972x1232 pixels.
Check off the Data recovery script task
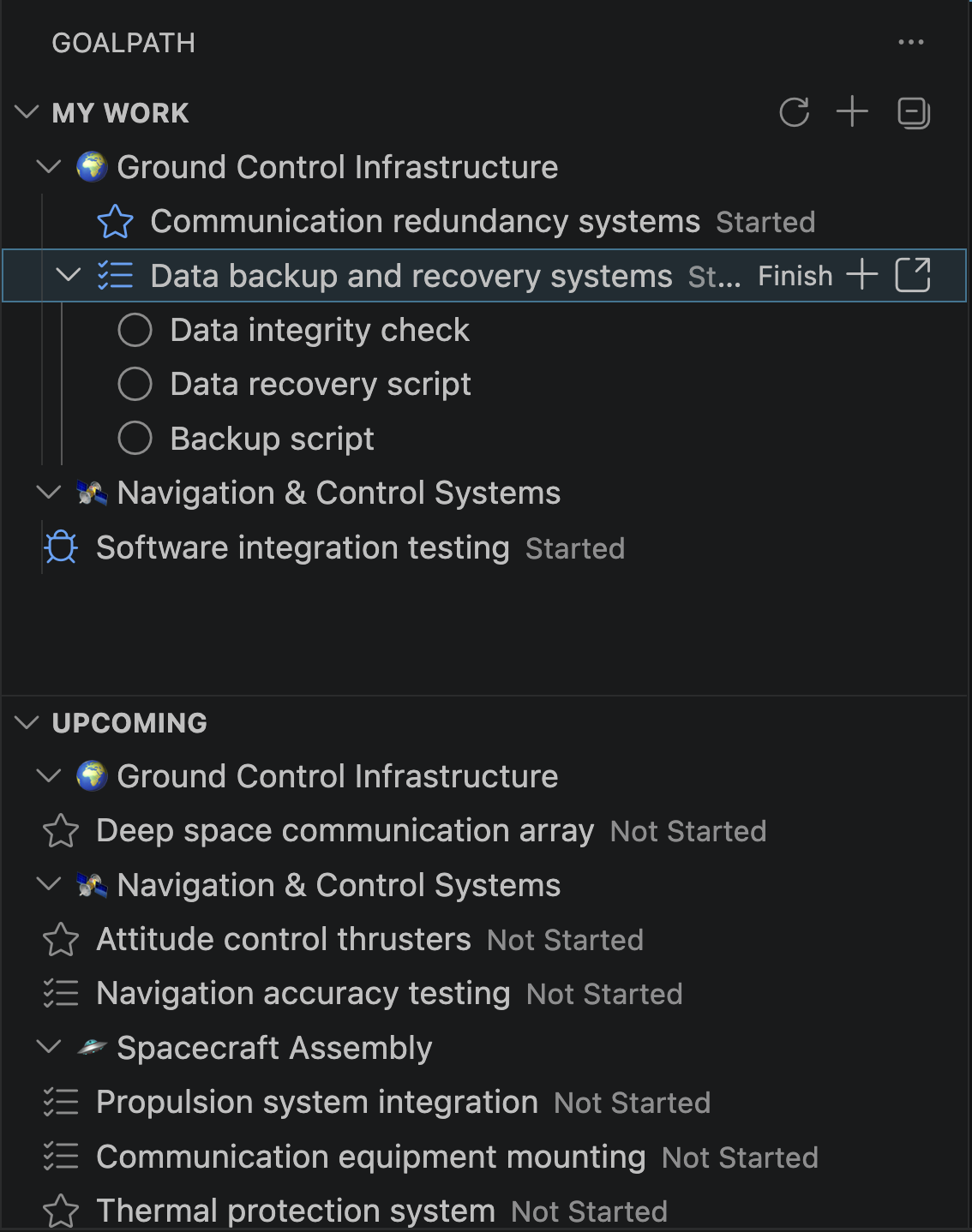click(135, 384)
